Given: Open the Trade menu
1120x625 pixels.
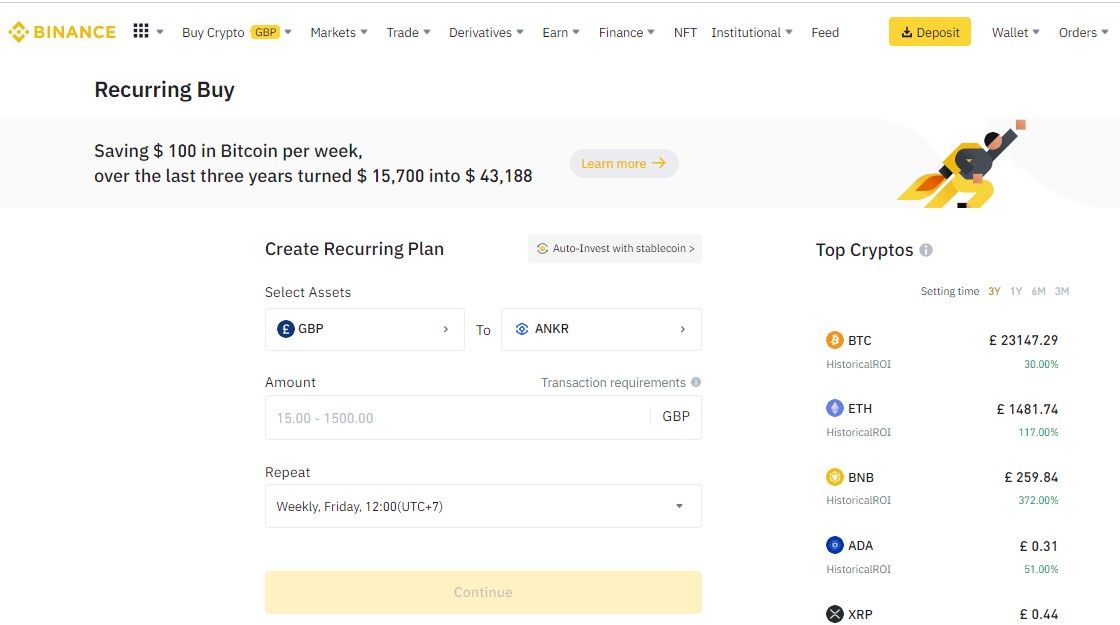Looking at the screenshot, I should [x=408, y=32].
